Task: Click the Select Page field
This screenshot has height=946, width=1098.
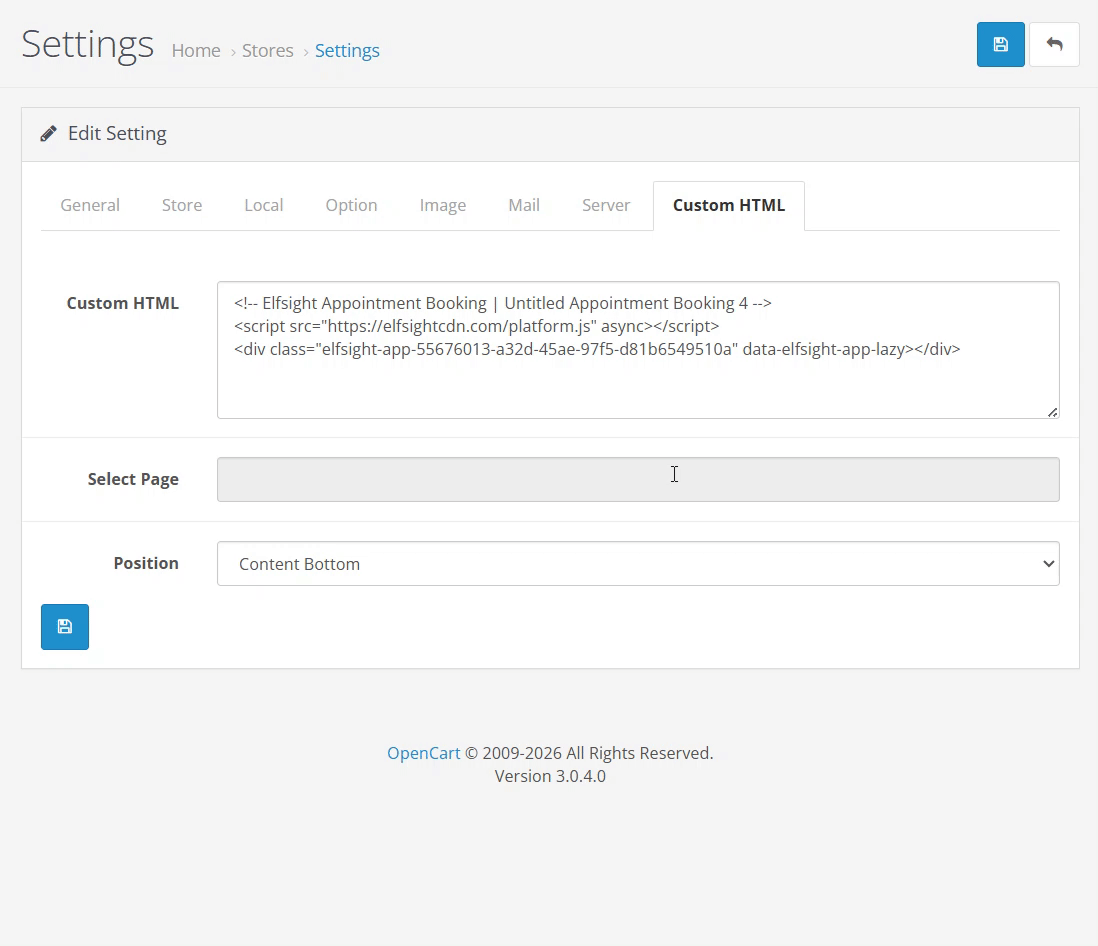Action: (638, 480)
